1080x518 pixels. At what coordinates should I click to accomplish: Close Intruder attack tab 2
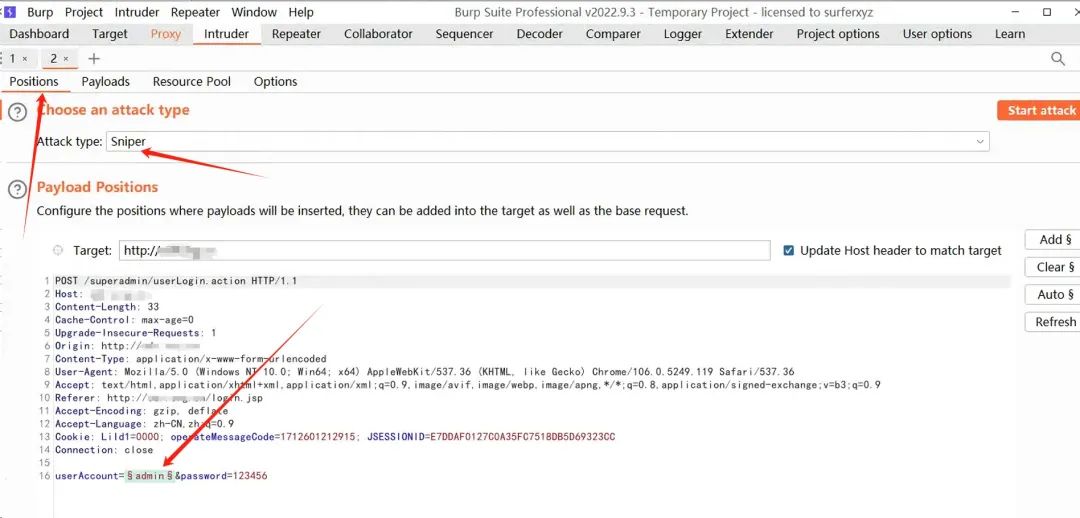point(66,59)
